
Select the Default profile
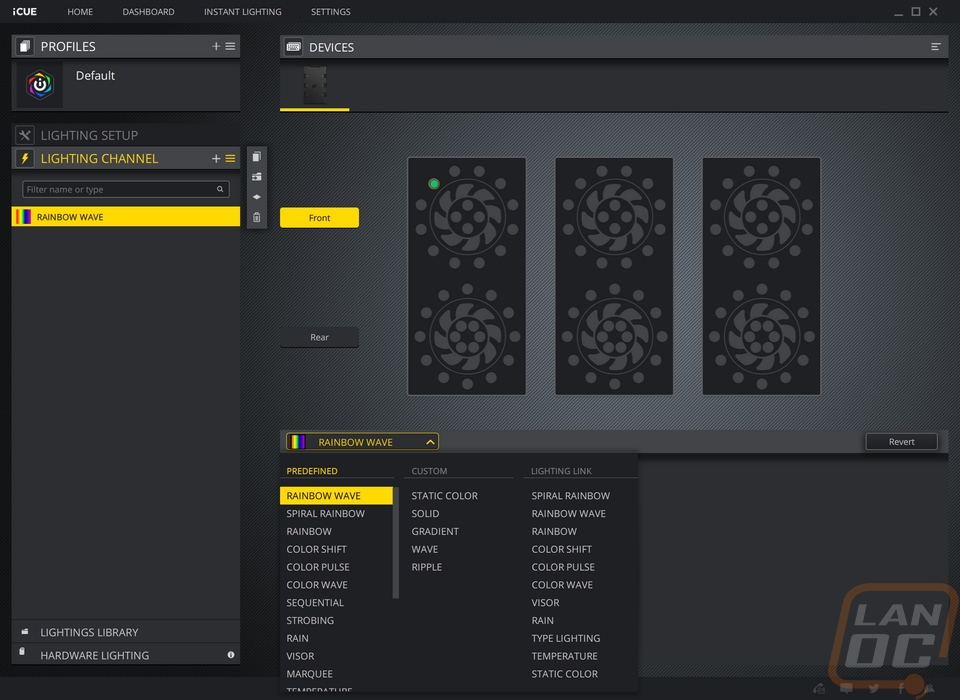[x=126, y=85]
